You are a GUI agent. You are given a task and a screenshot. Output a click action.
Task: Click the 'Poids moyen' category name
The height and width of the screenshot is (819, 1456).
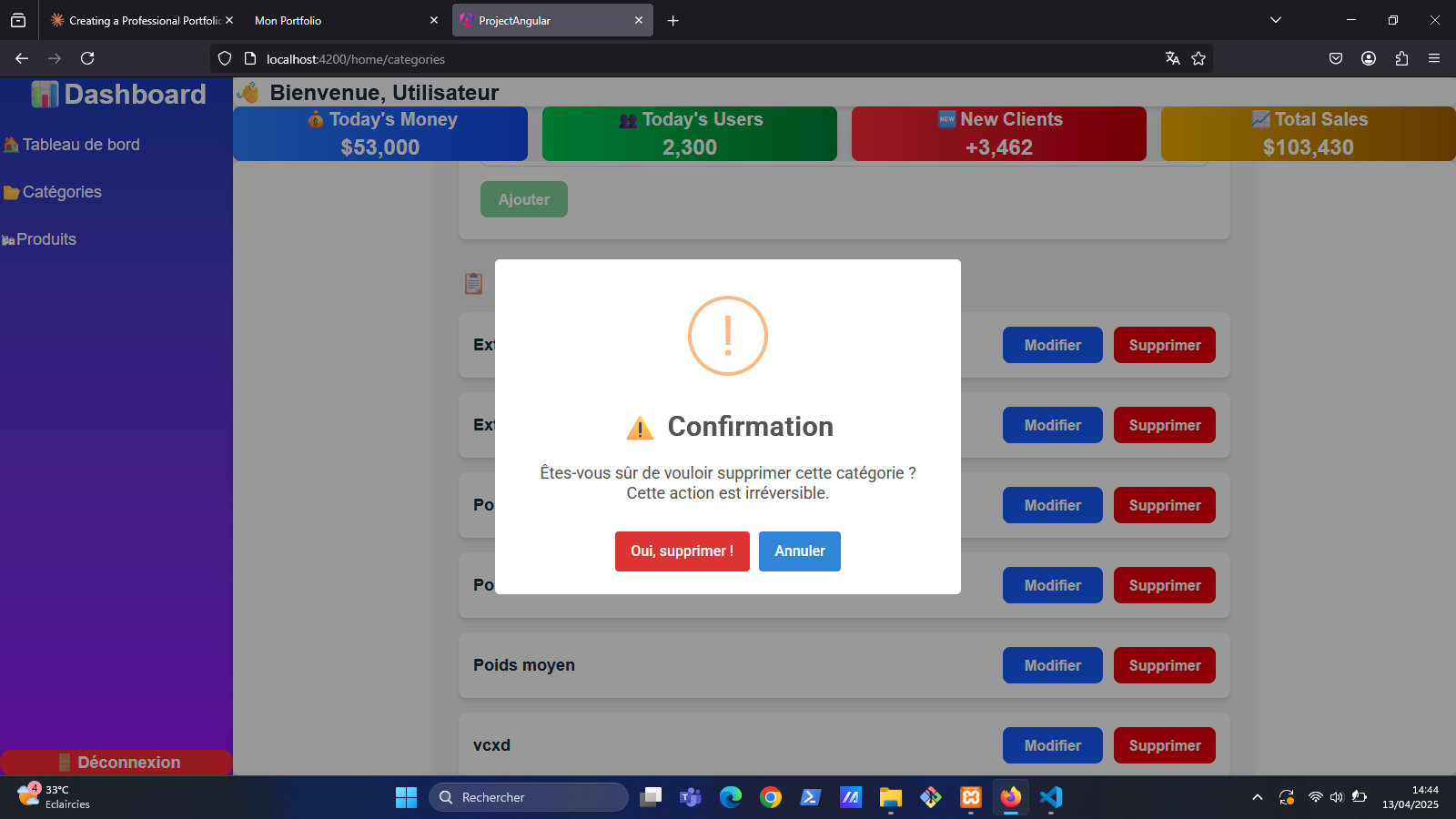click(524, 665)
